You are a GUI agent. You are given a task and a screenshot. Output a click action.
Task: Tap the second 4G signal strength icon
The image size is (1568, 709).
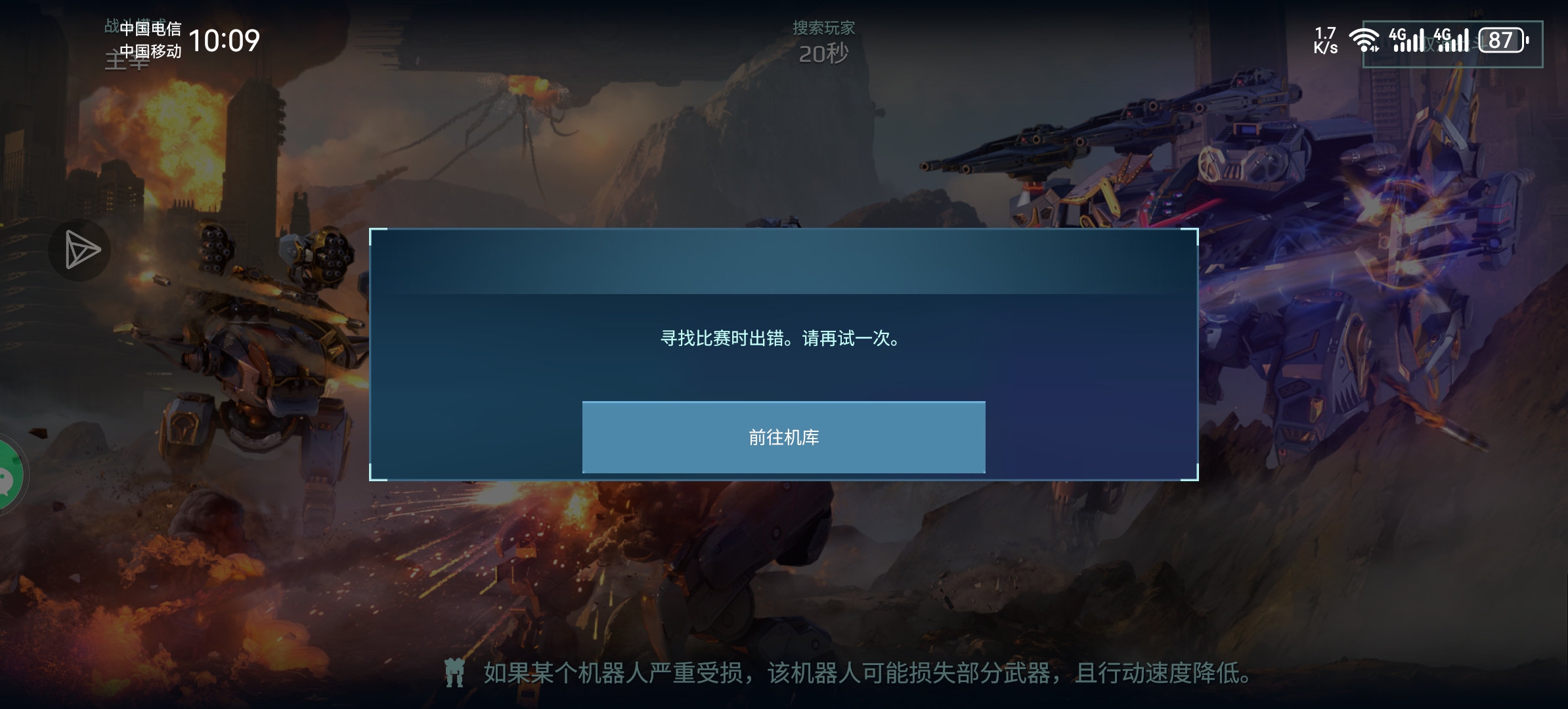click(x=1451, y=40)
